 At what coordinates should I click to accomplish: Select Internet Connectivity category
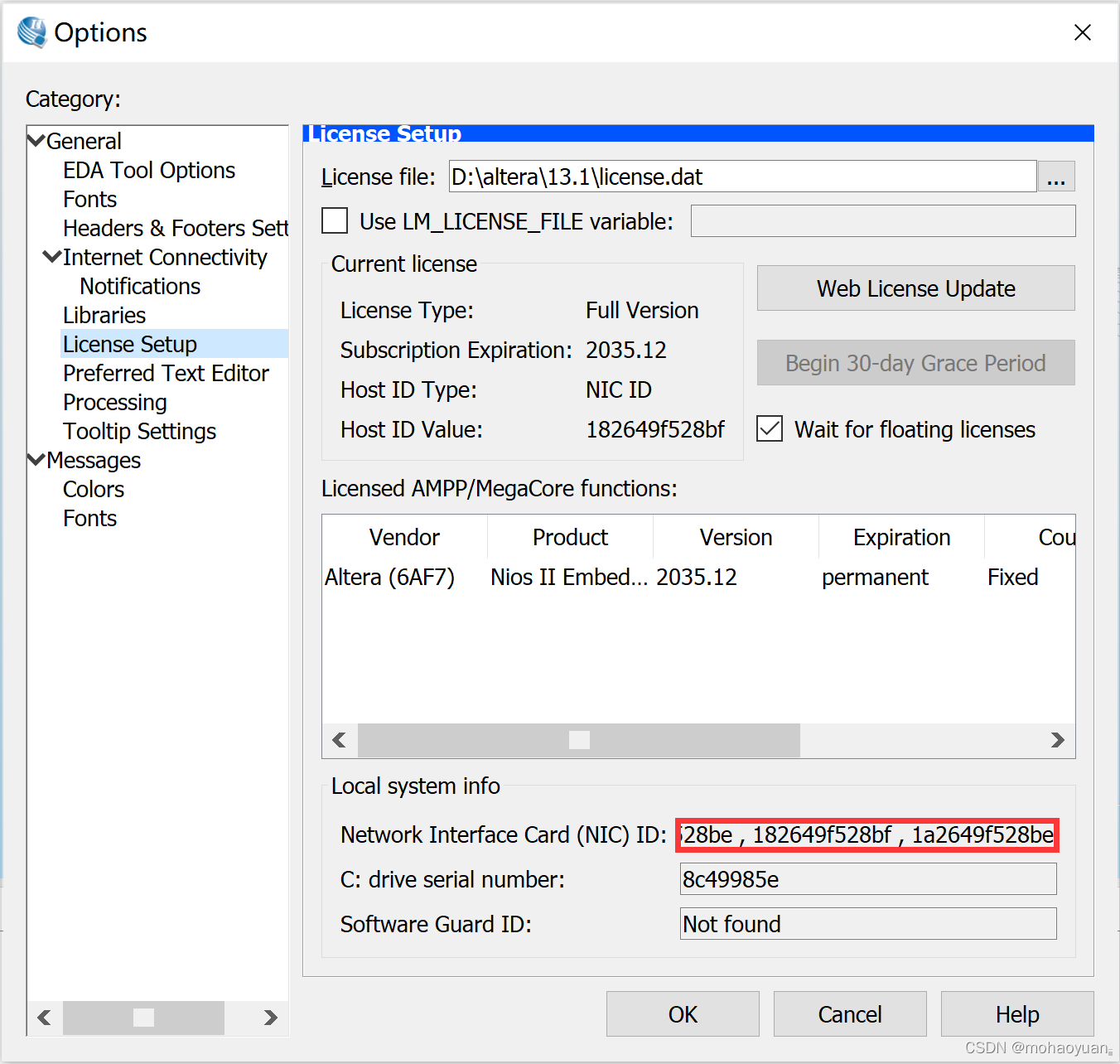165,257
